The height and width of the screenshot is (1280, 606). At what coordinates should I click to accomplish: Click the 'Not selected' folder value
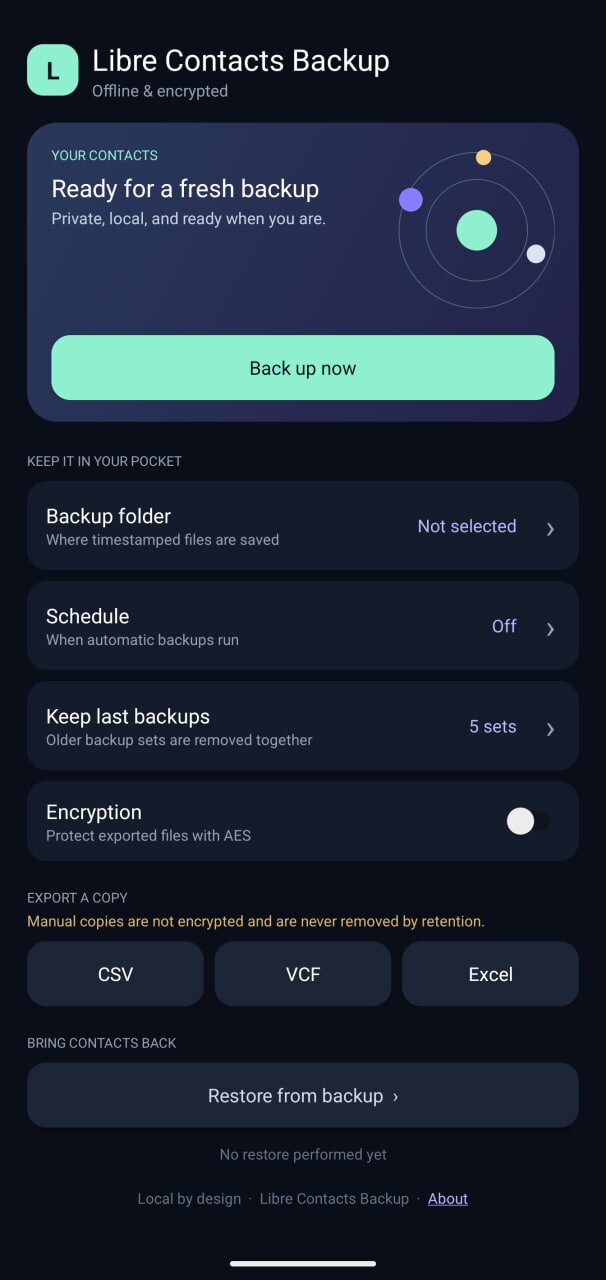click(x=467, y=526)
